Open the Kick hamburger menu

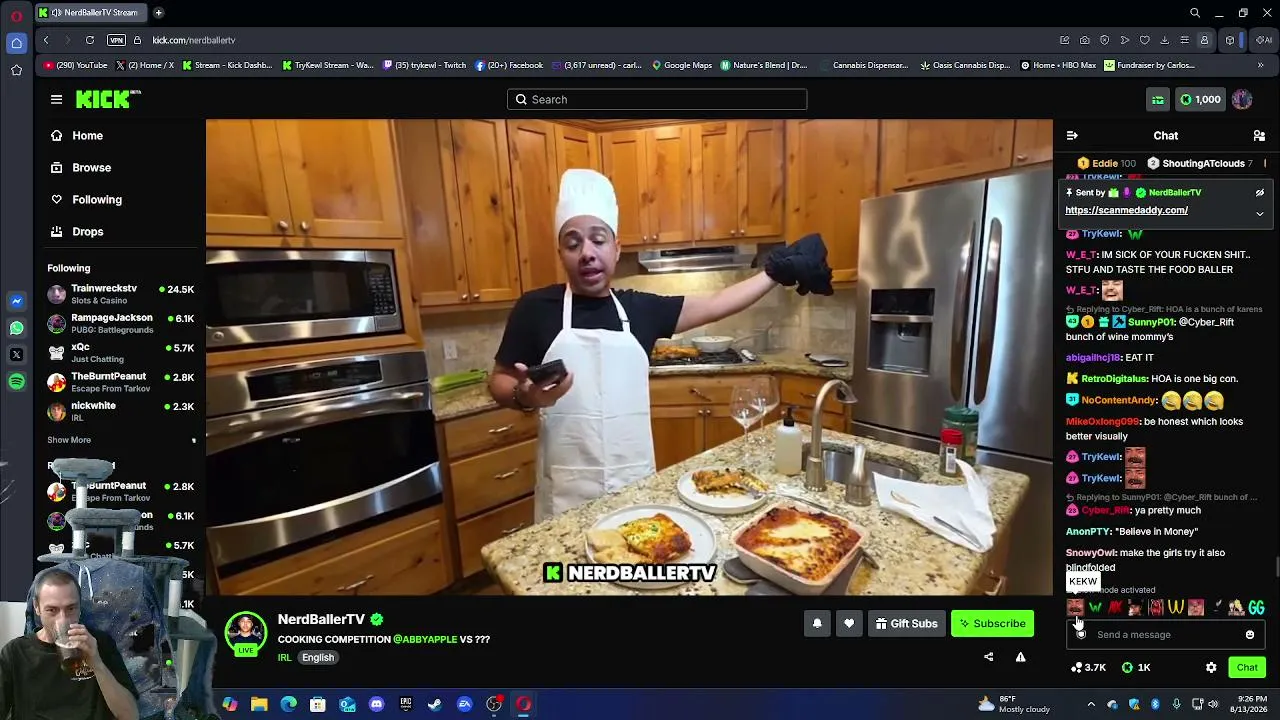tap(56, 99)
